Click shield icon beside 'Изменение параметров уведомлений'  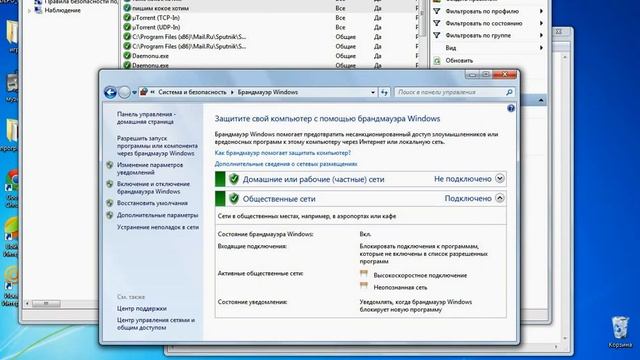click(x=110, y=165)
